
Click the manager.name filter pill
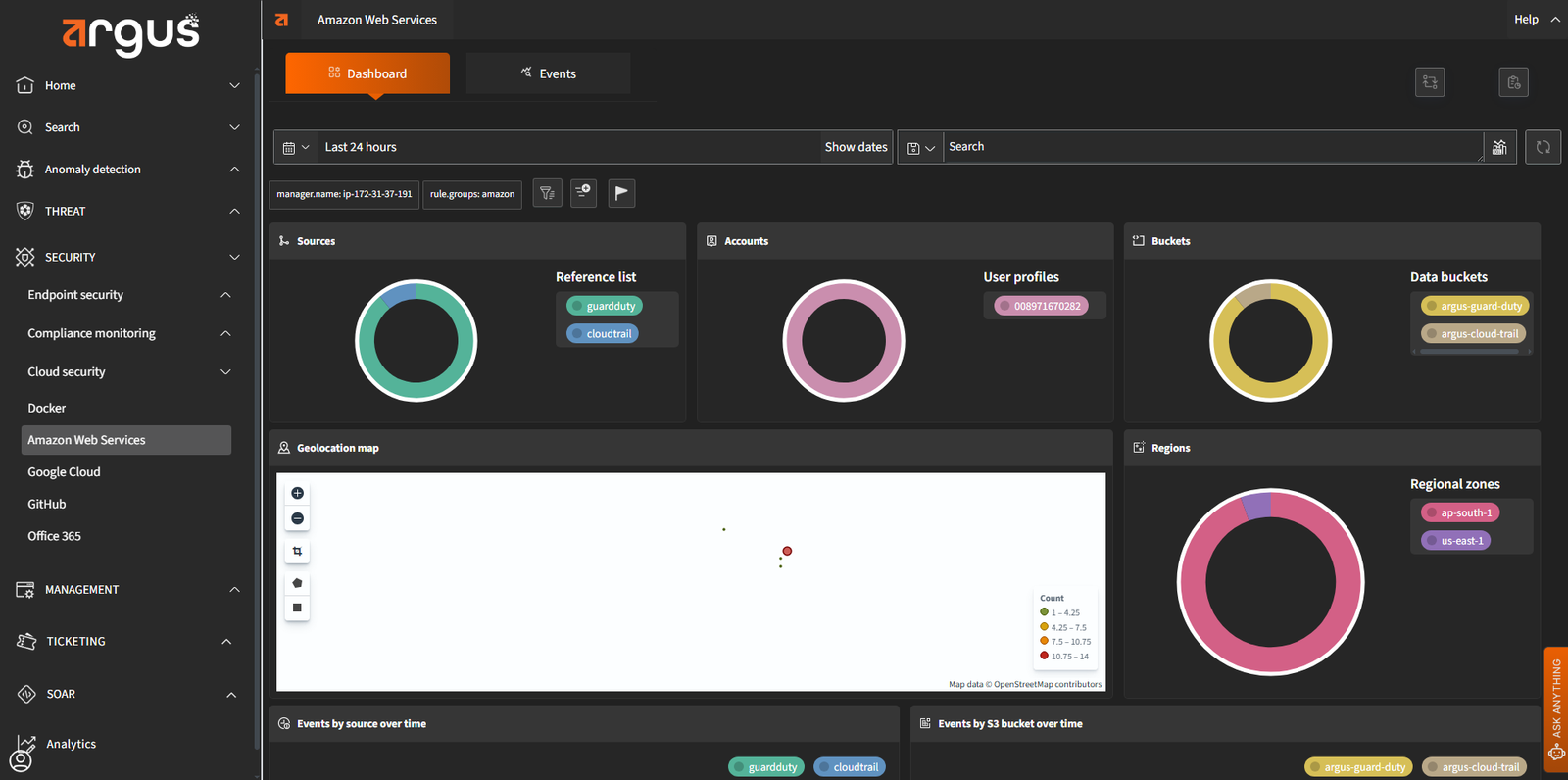coord(344,194)
